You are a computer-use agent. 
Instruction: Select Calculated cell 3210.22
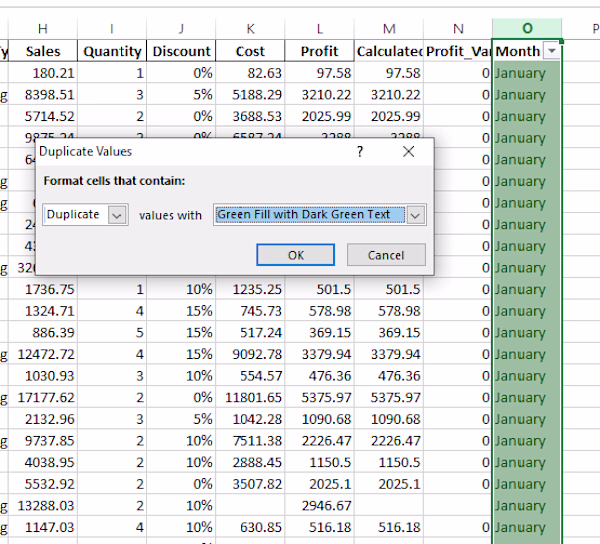click(389, 94)
